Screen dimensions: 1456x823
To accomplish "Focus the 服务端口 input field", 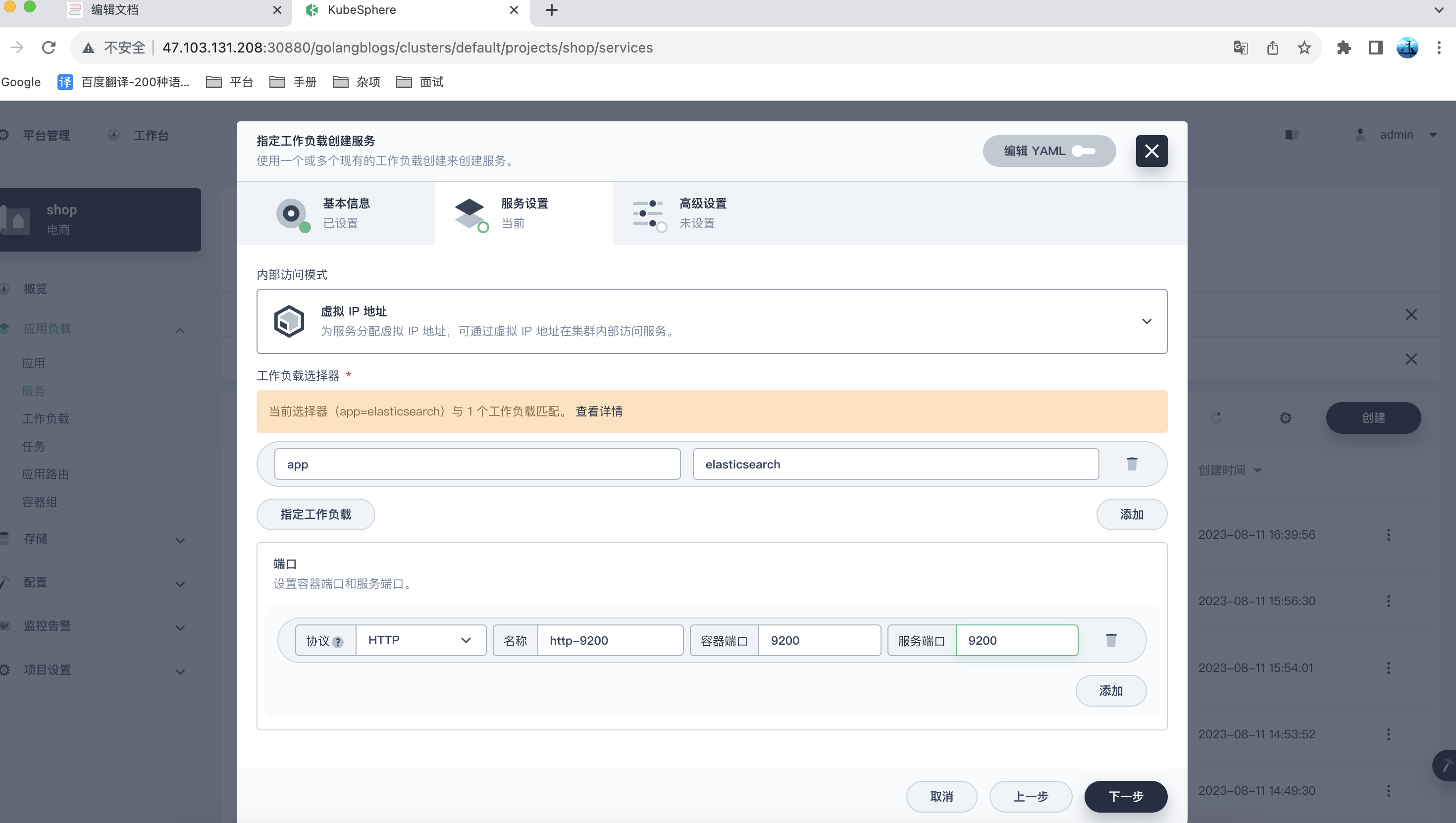I will click(1016, 640).
